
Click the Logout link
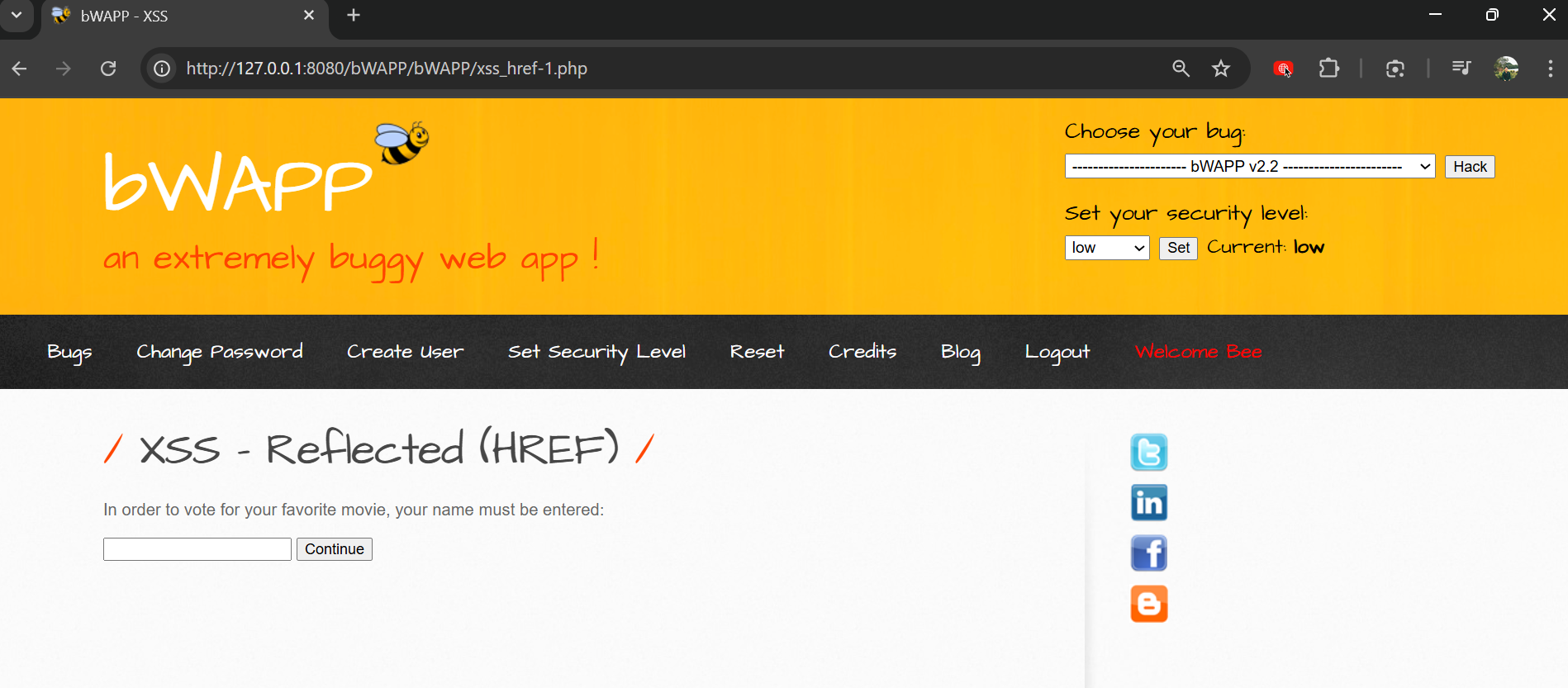1057,352
